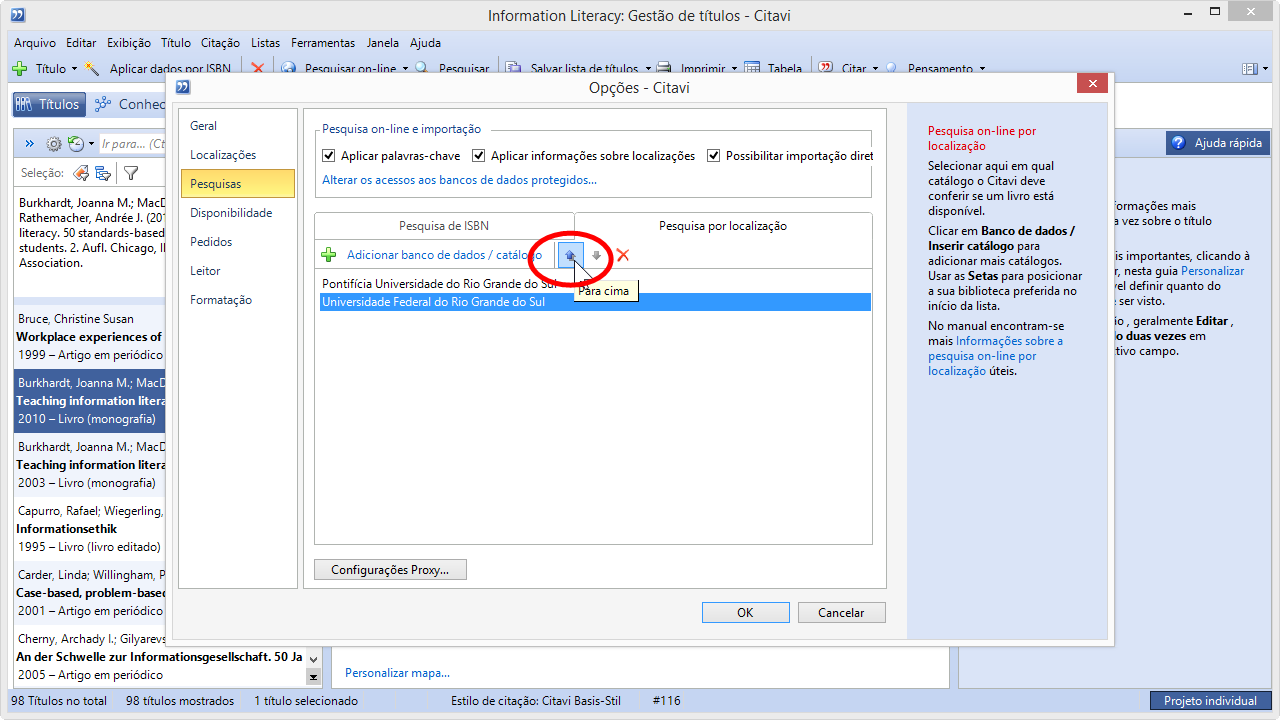Select Pontifícia Universidade do Rio Grande do Sul entry
This screenshot has width=1280, height=720.
[595, 284]
